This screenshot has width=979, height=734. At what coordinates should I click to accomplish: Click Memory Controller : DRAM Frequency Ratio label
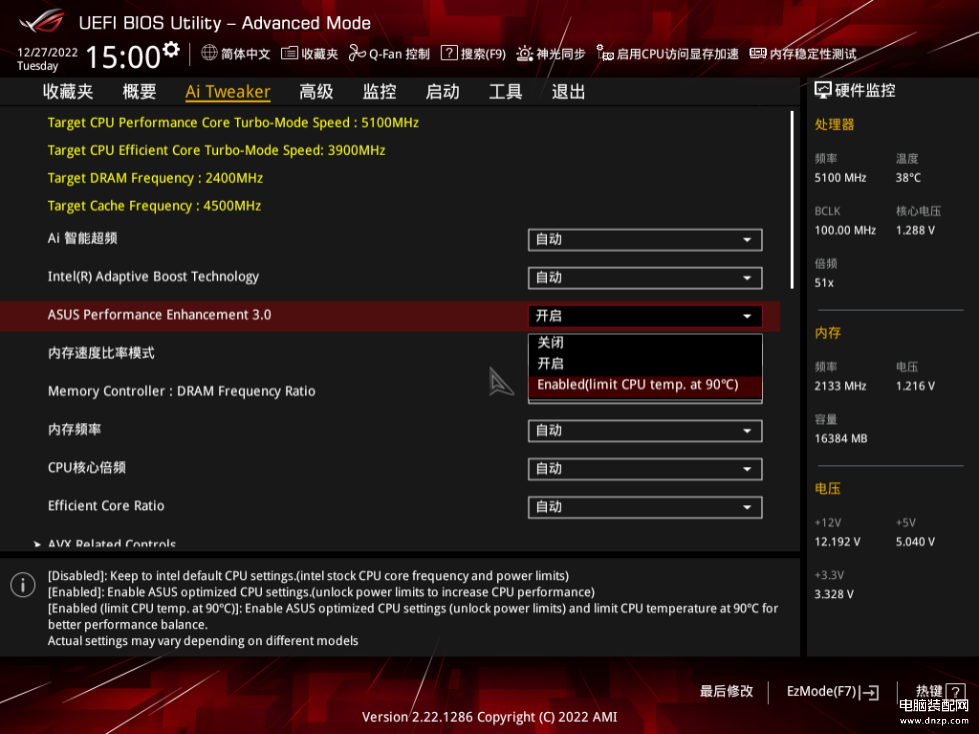click(182, 391)
